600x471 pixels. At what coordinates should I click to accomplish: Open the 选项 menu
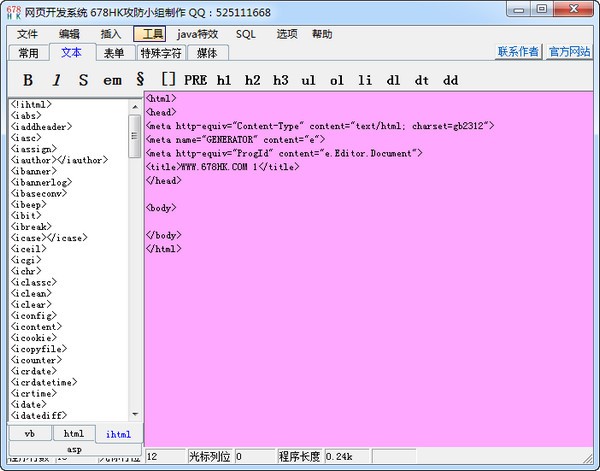(287, 34)
